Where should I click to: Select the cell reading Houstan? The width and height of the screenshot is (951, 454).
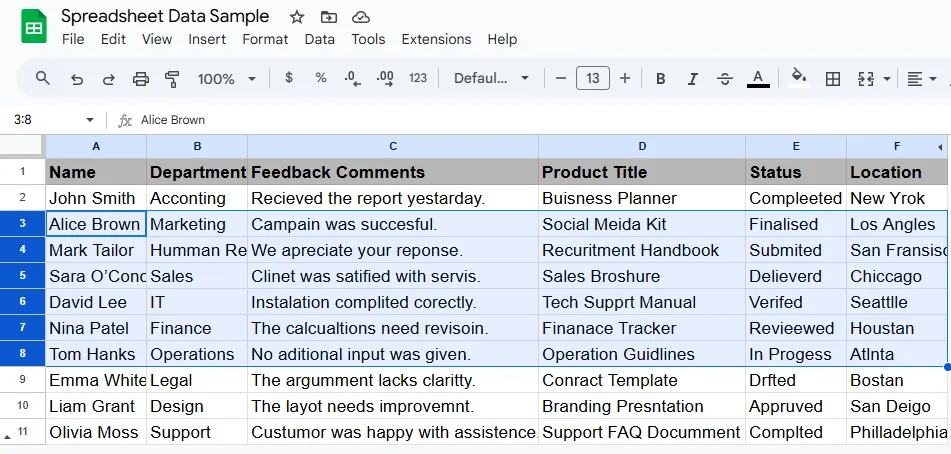click(897, 329)
